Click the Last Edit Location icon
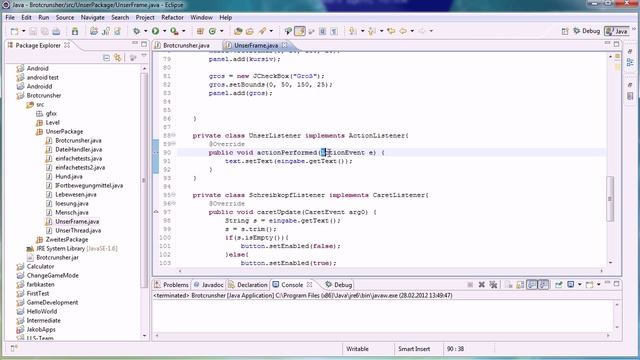640x360 pixels. pos(391,31)
